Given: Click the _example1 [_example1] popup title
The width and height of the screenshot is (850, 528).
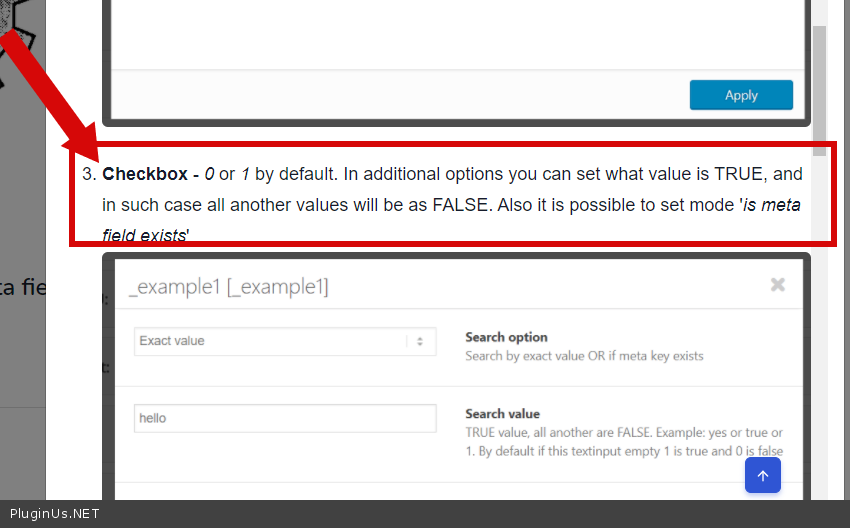Looking at the screenshot, I should click(228, 287).
